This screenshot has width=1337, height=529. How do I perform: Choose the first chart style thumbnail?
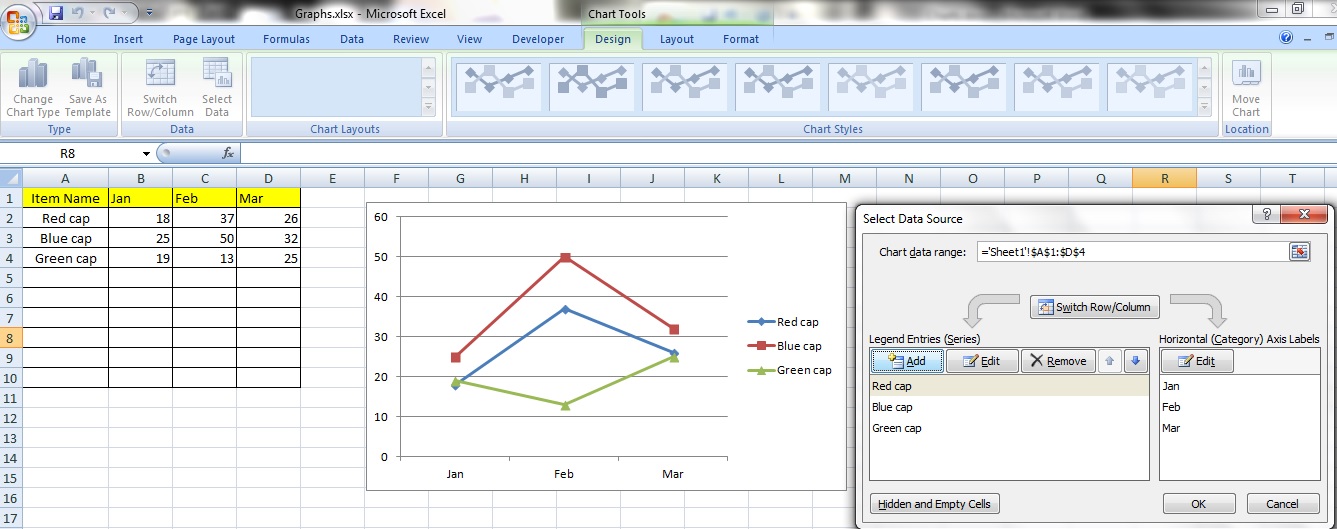click(498, 87)
